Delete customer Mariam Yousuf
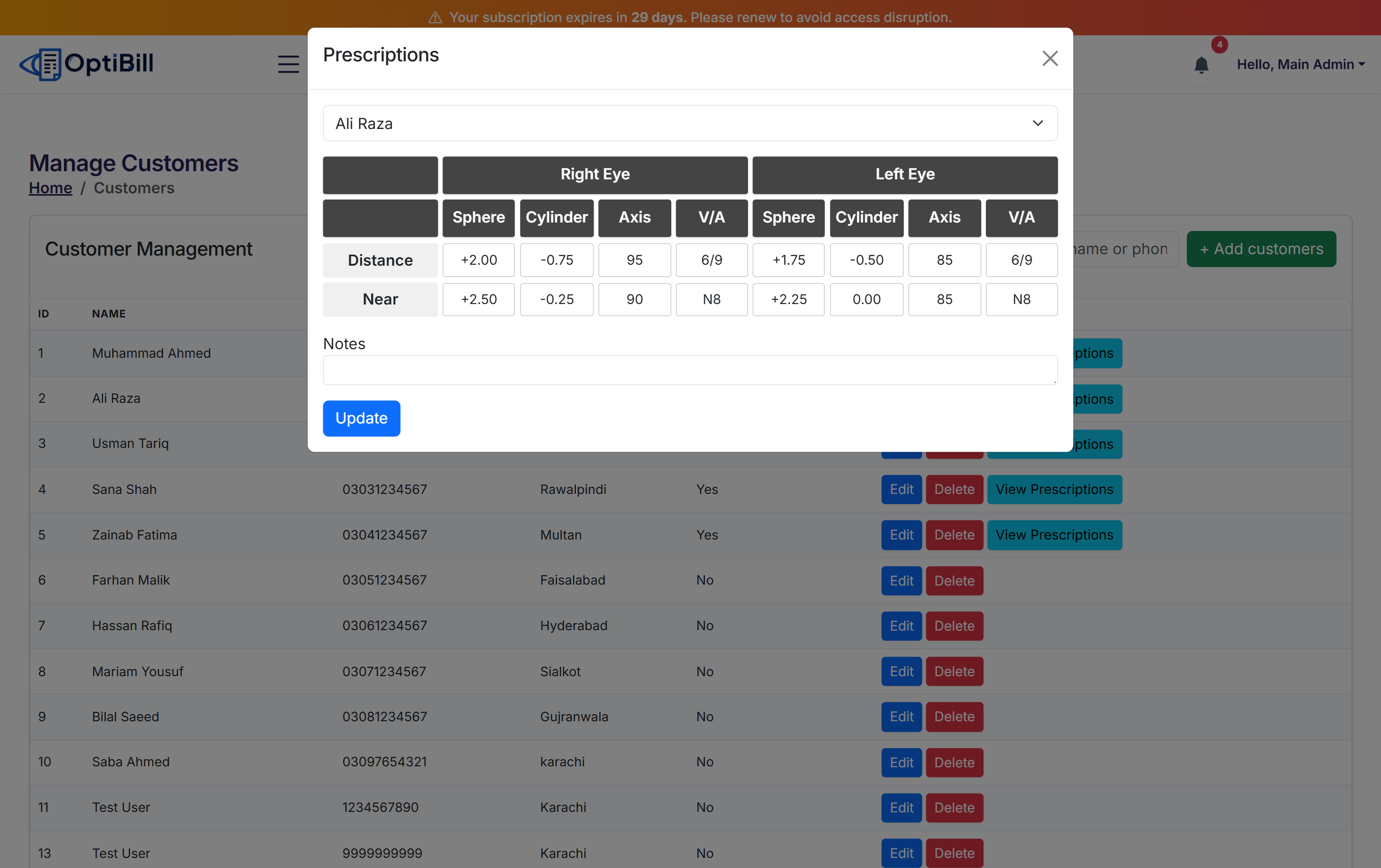The width and height of the screenshot is (1381, 868). [954, 672]
